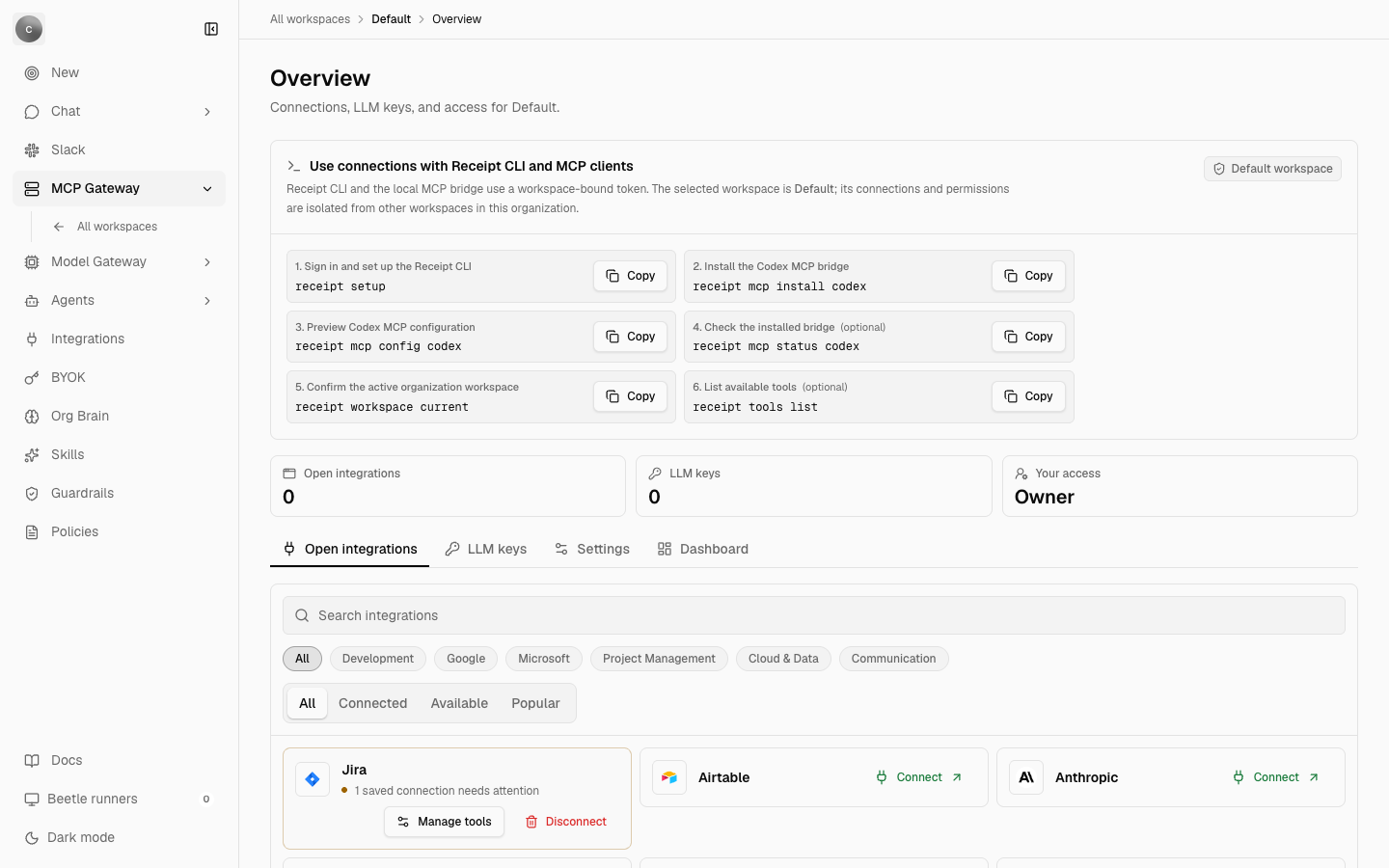This screenshot has height=868, width=1389.
Task: Copy the receipt workspace current command
Action: (630, 396)
